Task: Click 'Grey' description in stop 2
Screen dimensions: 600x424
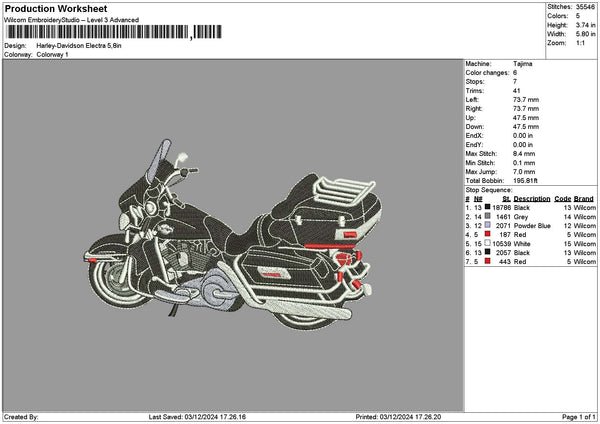Action: click(x=521, y=217)
